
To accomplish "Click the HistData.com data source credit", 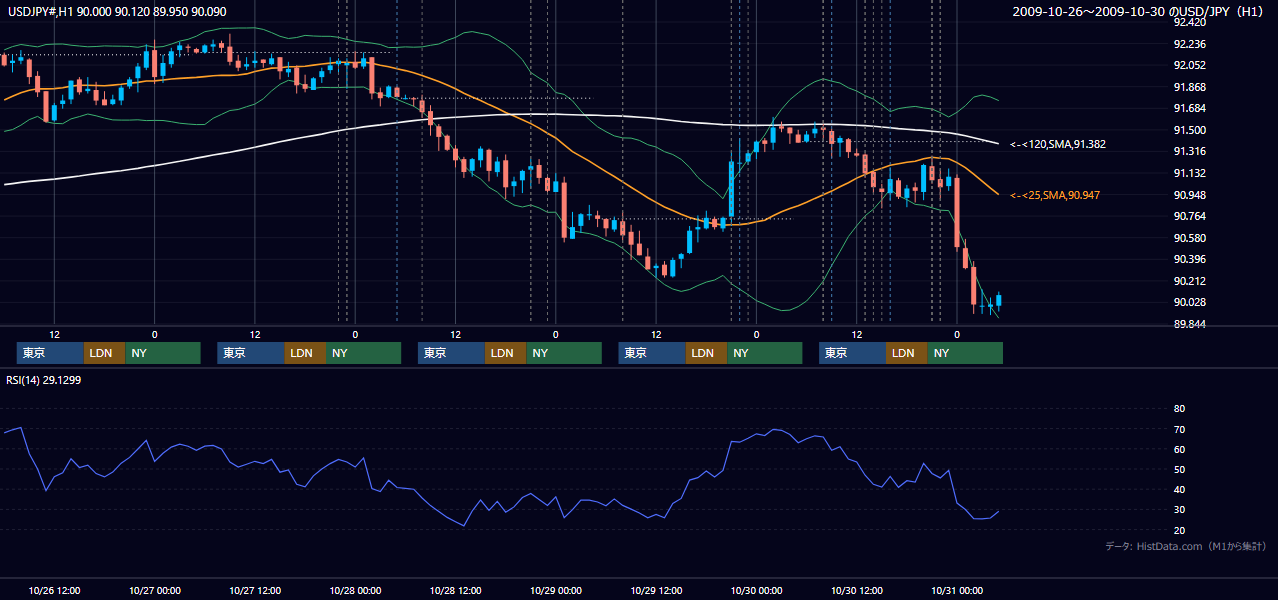I will click(x=1186, y=546).
